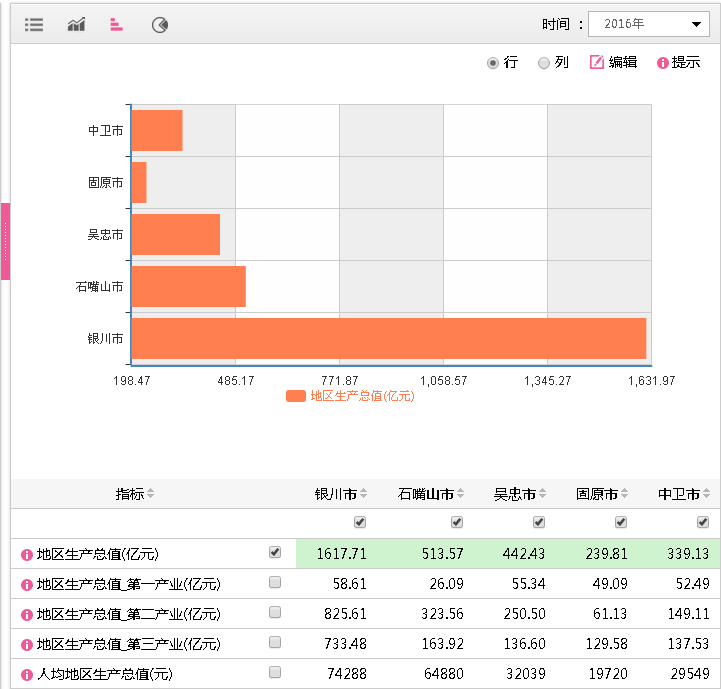721x689 pixels.
Task: Click the 提示 hint button
Action: coord(679,62)
